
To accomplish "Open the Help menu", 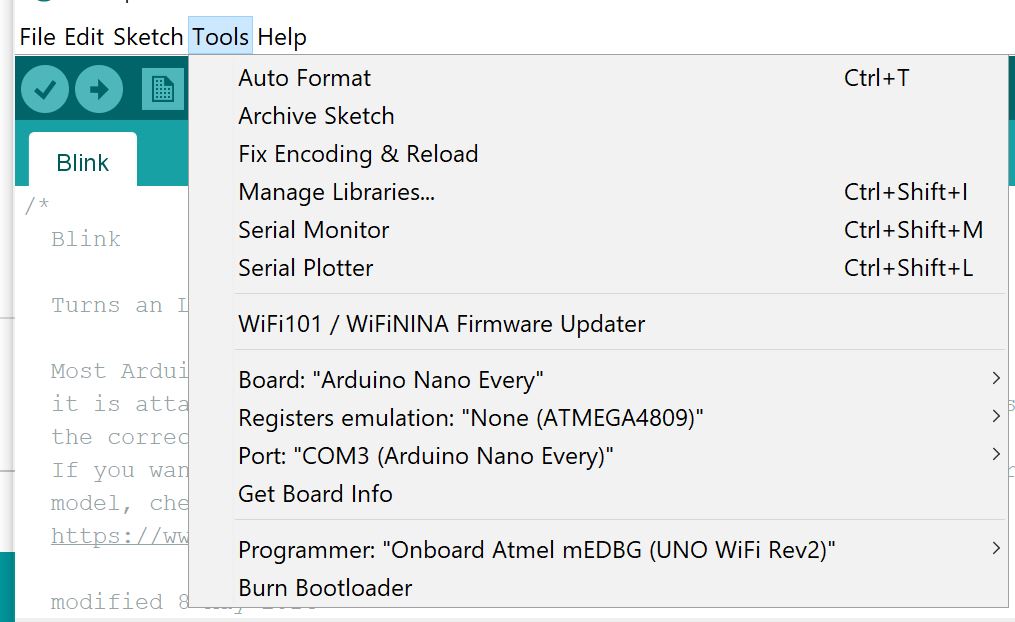I will [283, 36].
